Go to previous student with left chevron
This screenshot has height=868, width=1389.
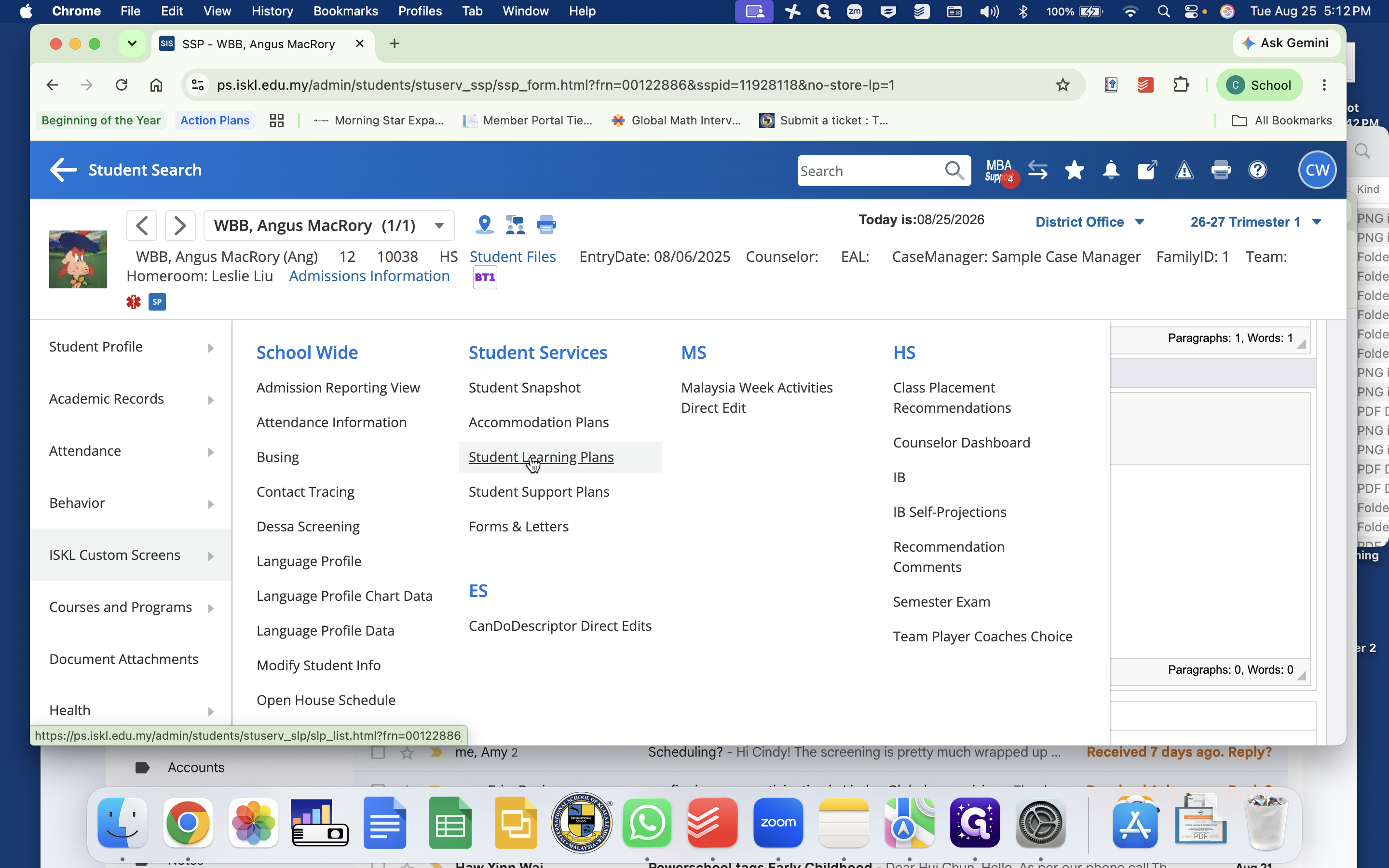point(142,225)
